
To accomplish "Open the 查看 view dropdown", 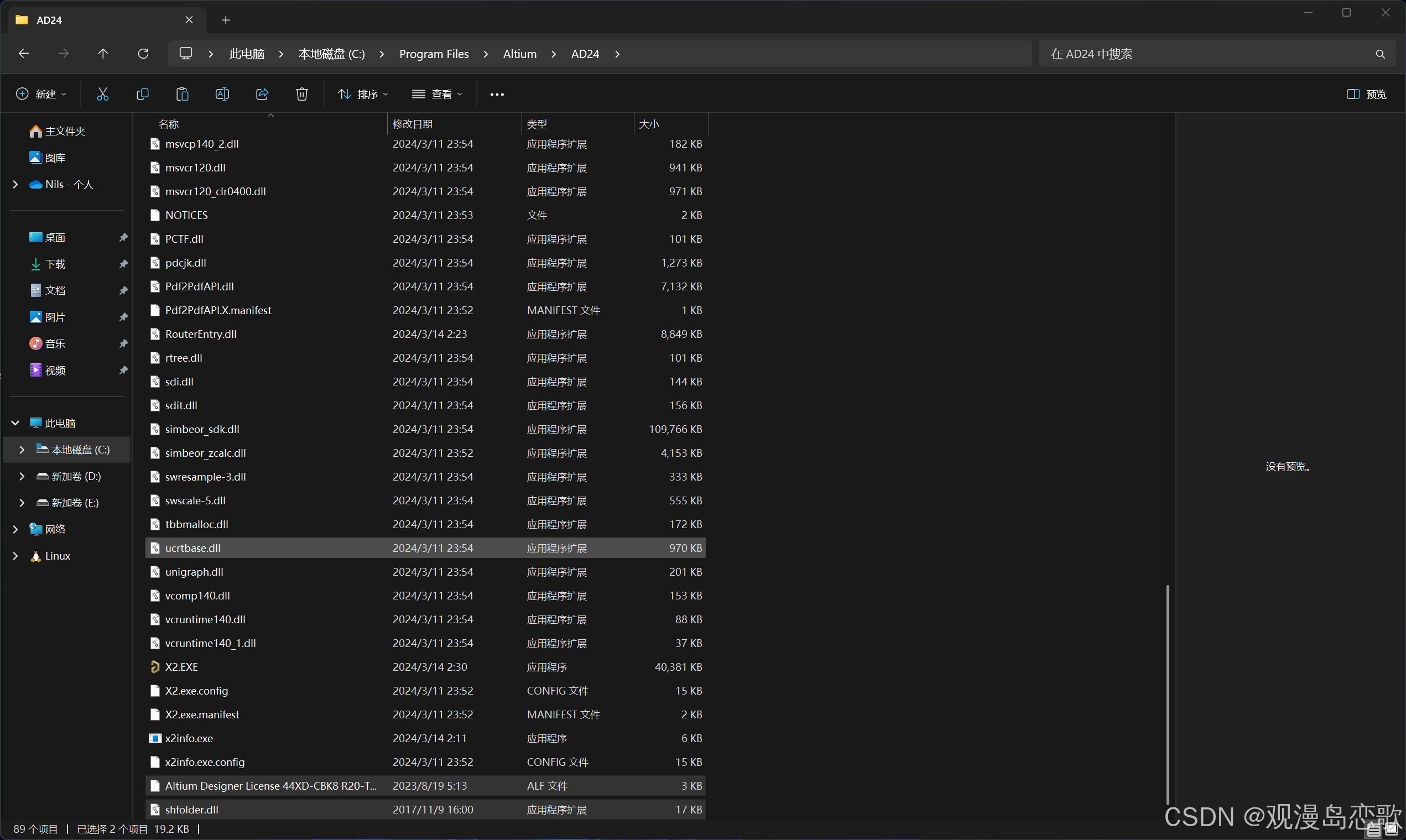I will pos(437,94).
